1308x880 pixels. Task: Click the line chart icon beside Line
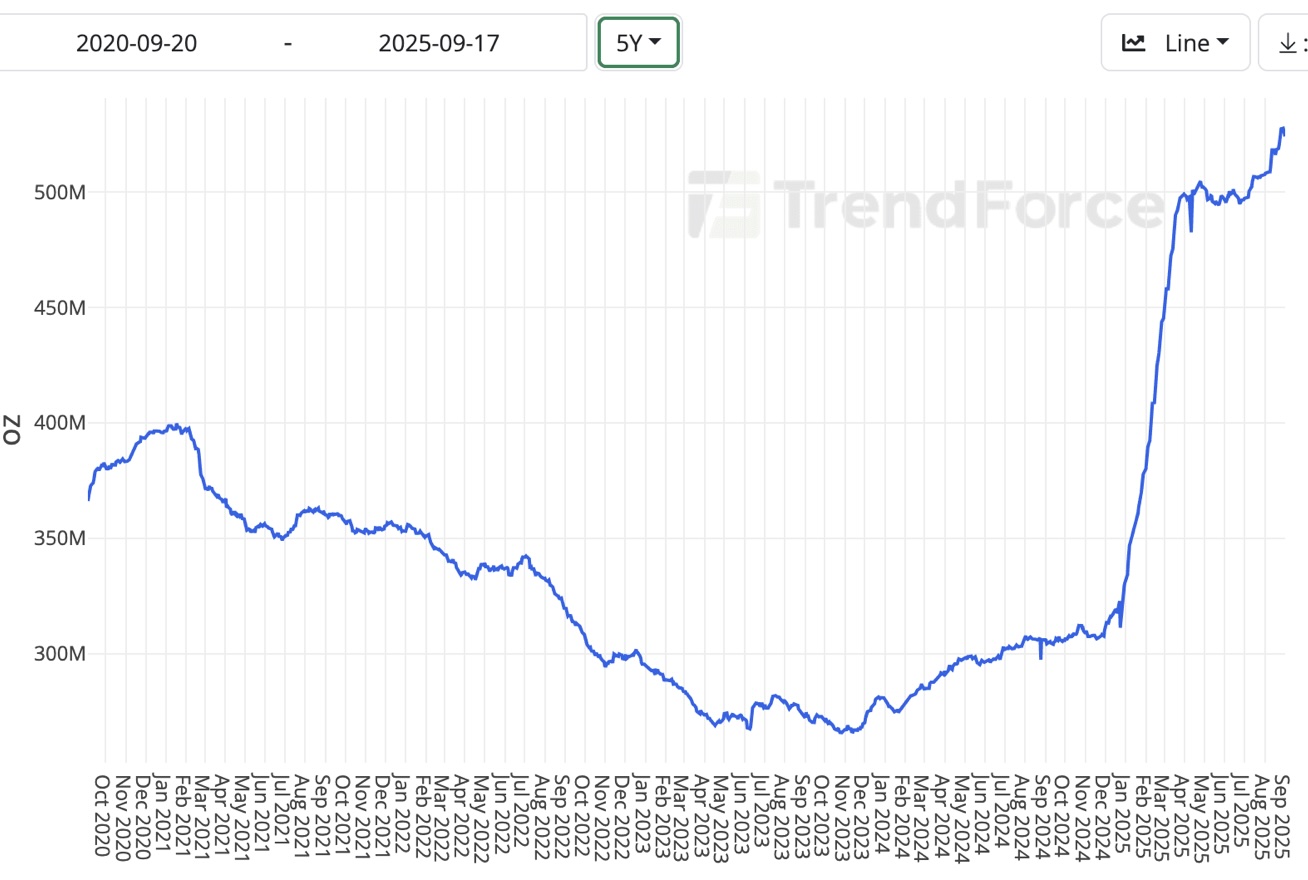point(1134,43)
